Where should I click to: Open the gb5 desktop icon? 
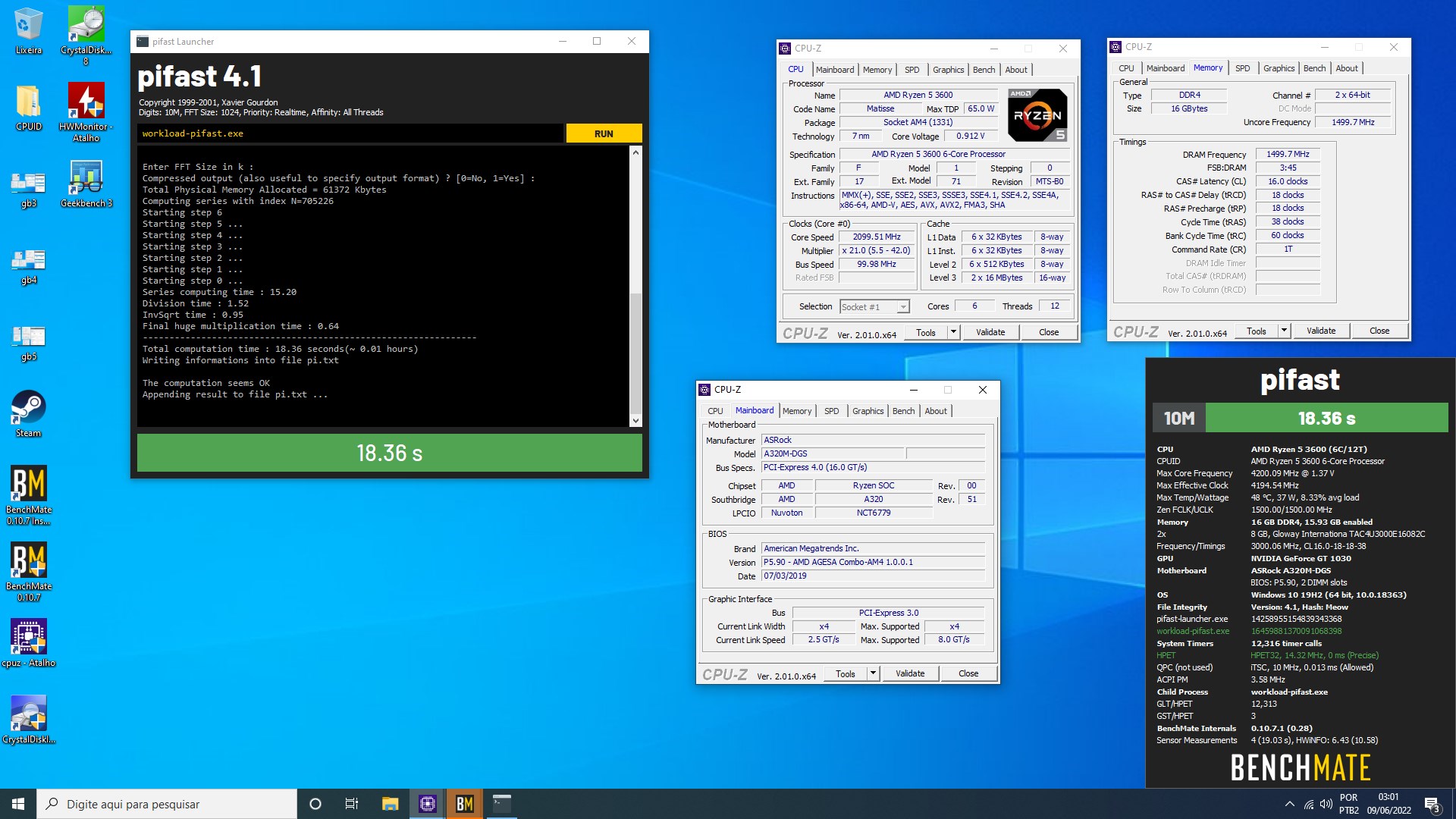tap(29, 342)
